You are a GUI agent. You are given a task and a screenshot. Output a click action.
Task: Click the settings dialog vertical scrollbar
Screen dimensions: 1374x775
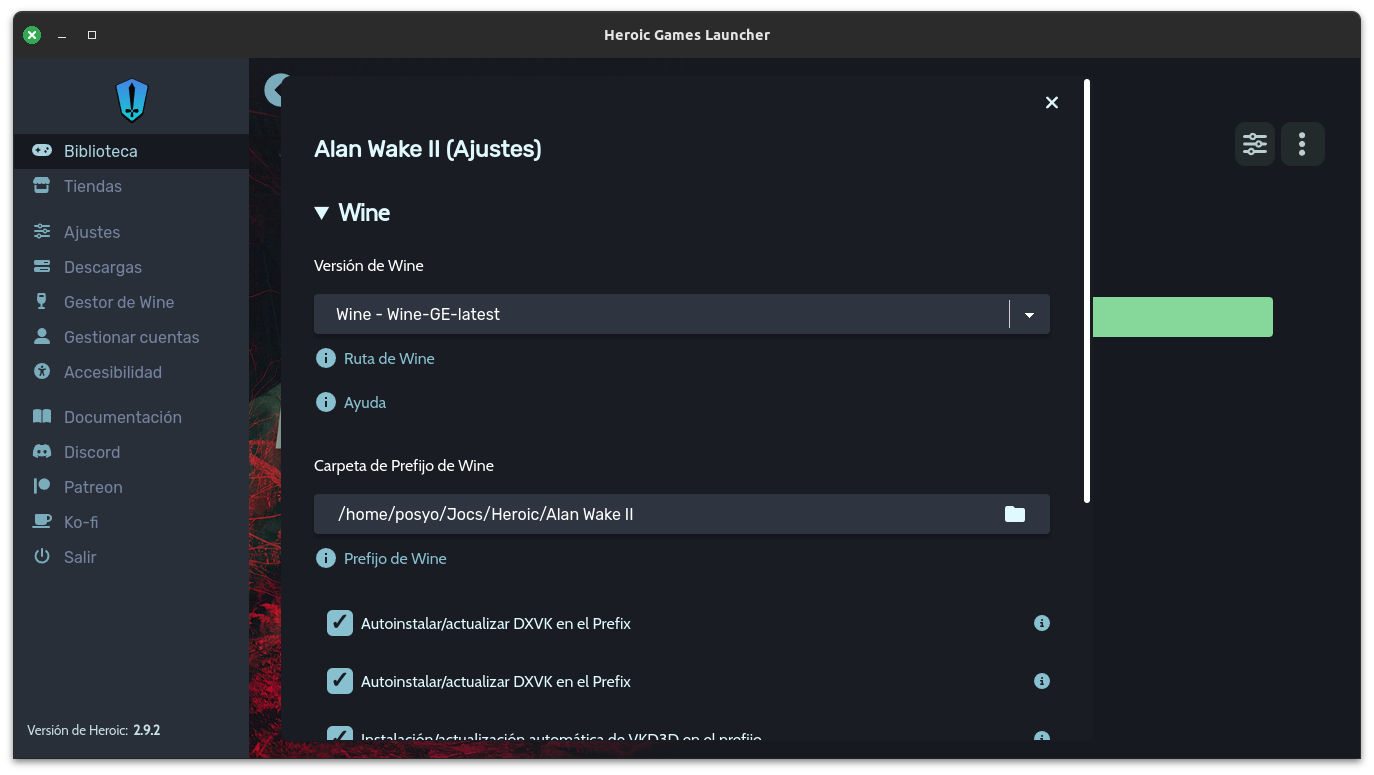[1087, 290]
